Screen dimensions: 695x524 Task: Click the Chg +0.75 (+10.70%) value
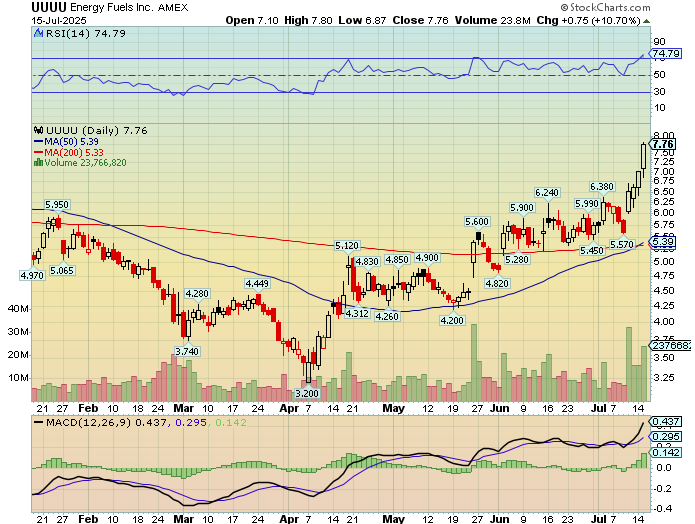pyautogui.click(x=589, y=20)
